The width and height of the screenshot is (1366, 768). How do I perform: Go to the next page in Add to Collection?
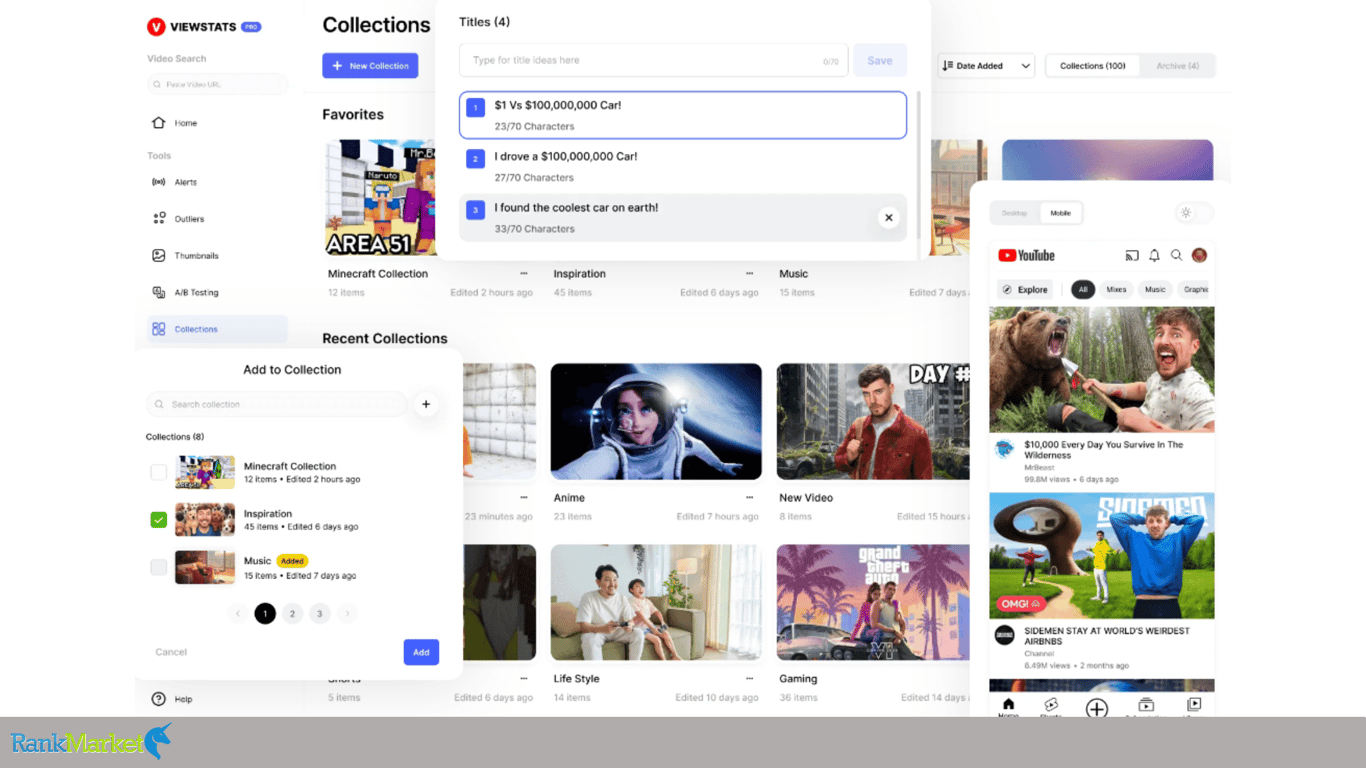[x=347, y=613]
